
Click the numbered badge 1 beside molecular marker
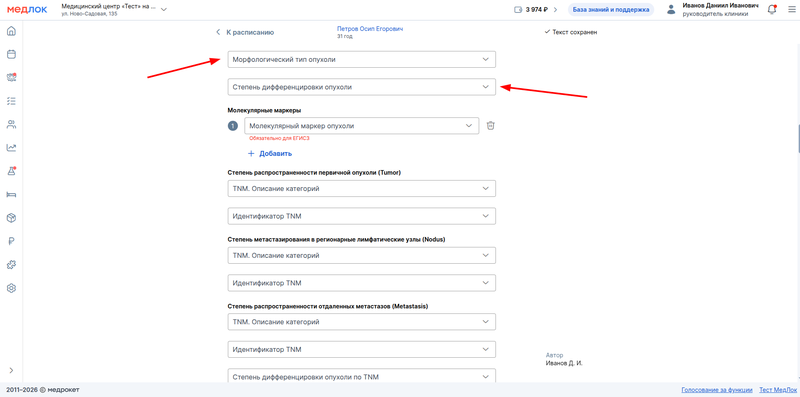(x=233, y=126)
